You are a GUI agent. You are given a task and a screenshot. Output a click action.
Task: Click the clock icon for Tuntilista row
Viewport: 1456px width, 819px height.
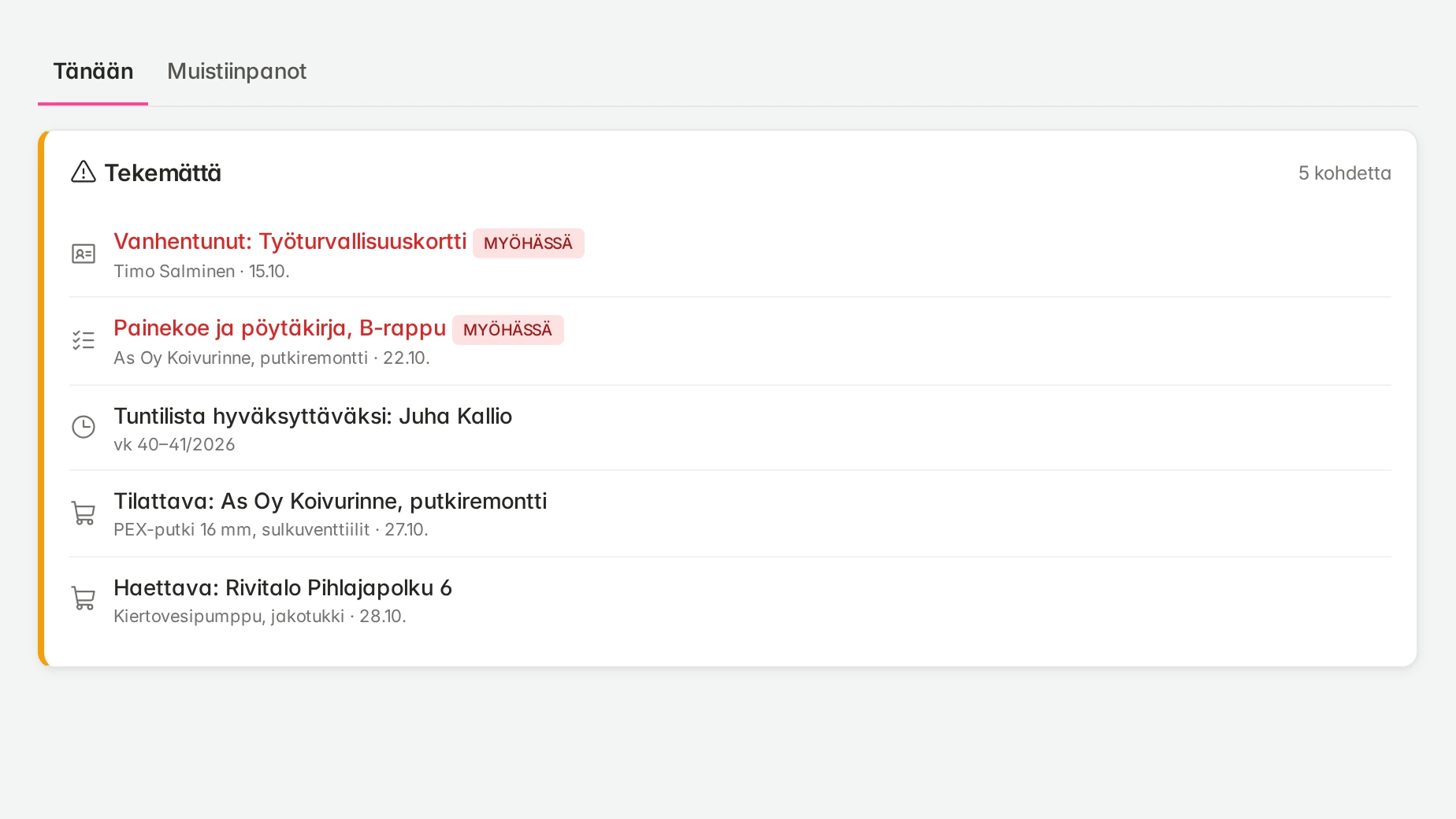(x=84, y=427)
